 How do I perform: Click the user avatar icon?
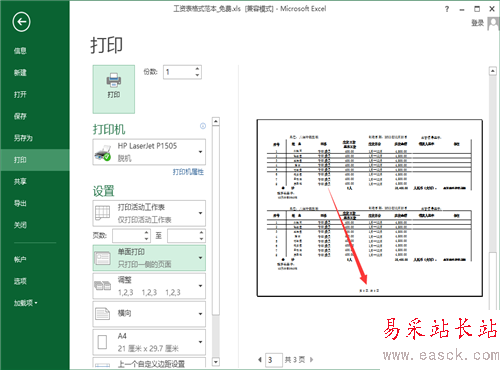click(x=493, y=23)
